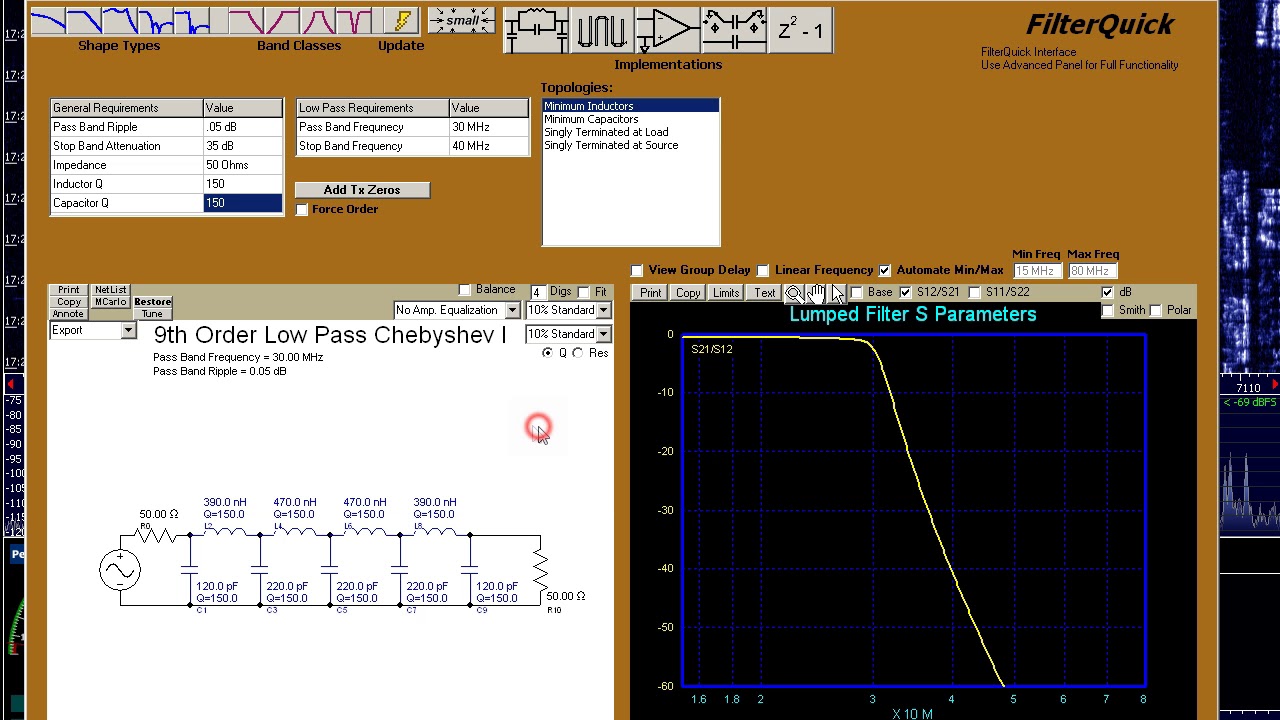Select the Res radio button
1280x720 pixels.
coord(578,353)
